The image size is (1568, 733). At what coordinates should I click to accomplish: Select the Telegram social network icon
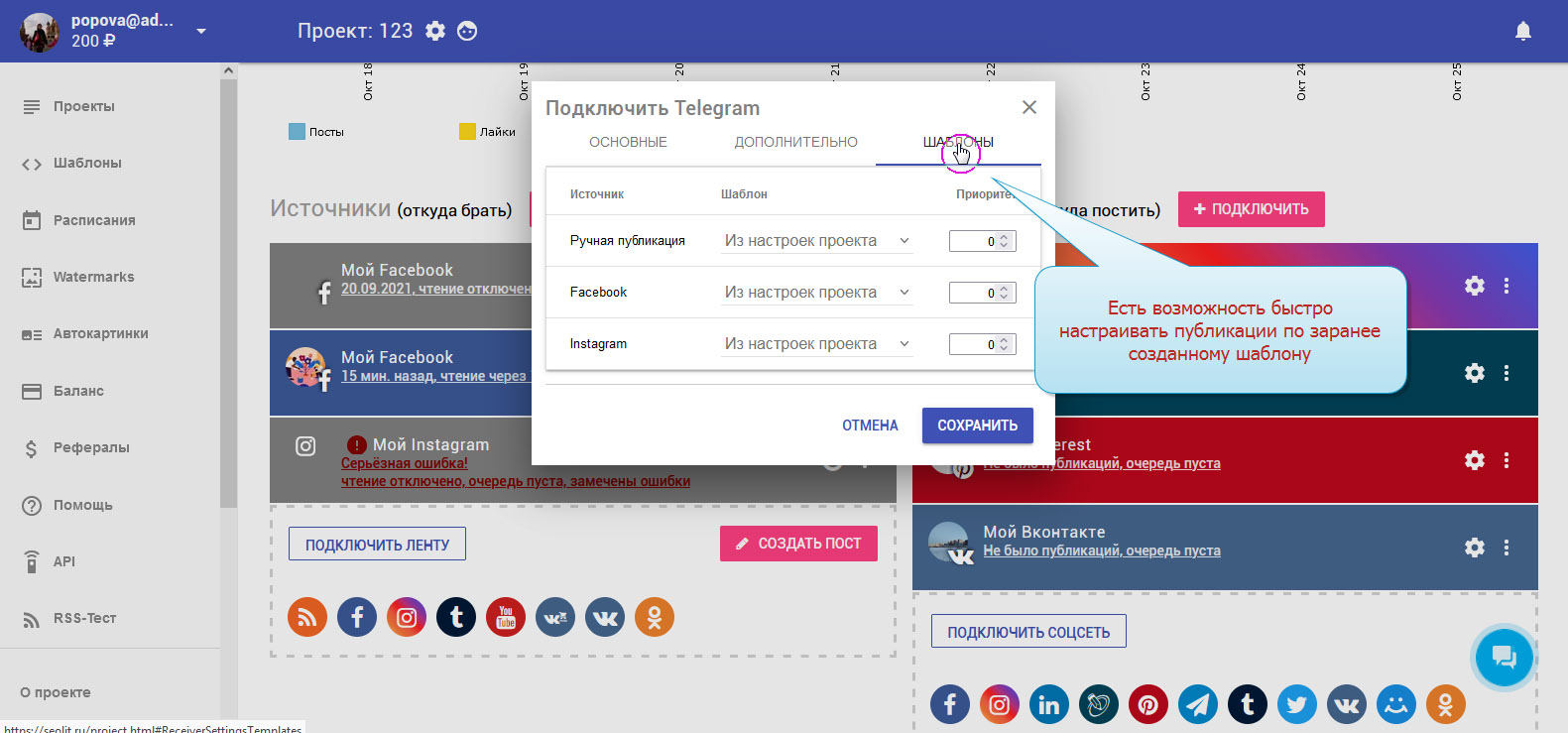[1198, 704]
